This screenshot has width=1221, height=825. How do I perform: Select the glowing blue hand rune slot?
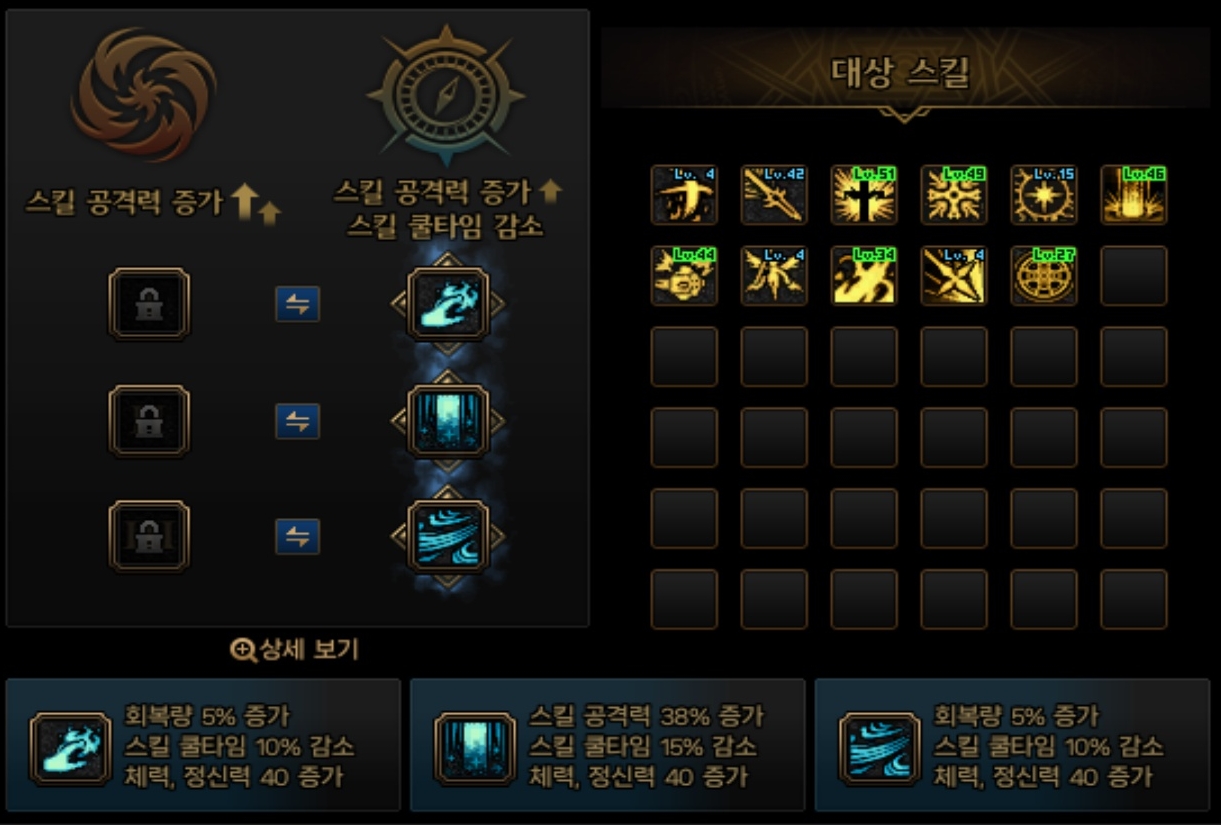point(448,304)
